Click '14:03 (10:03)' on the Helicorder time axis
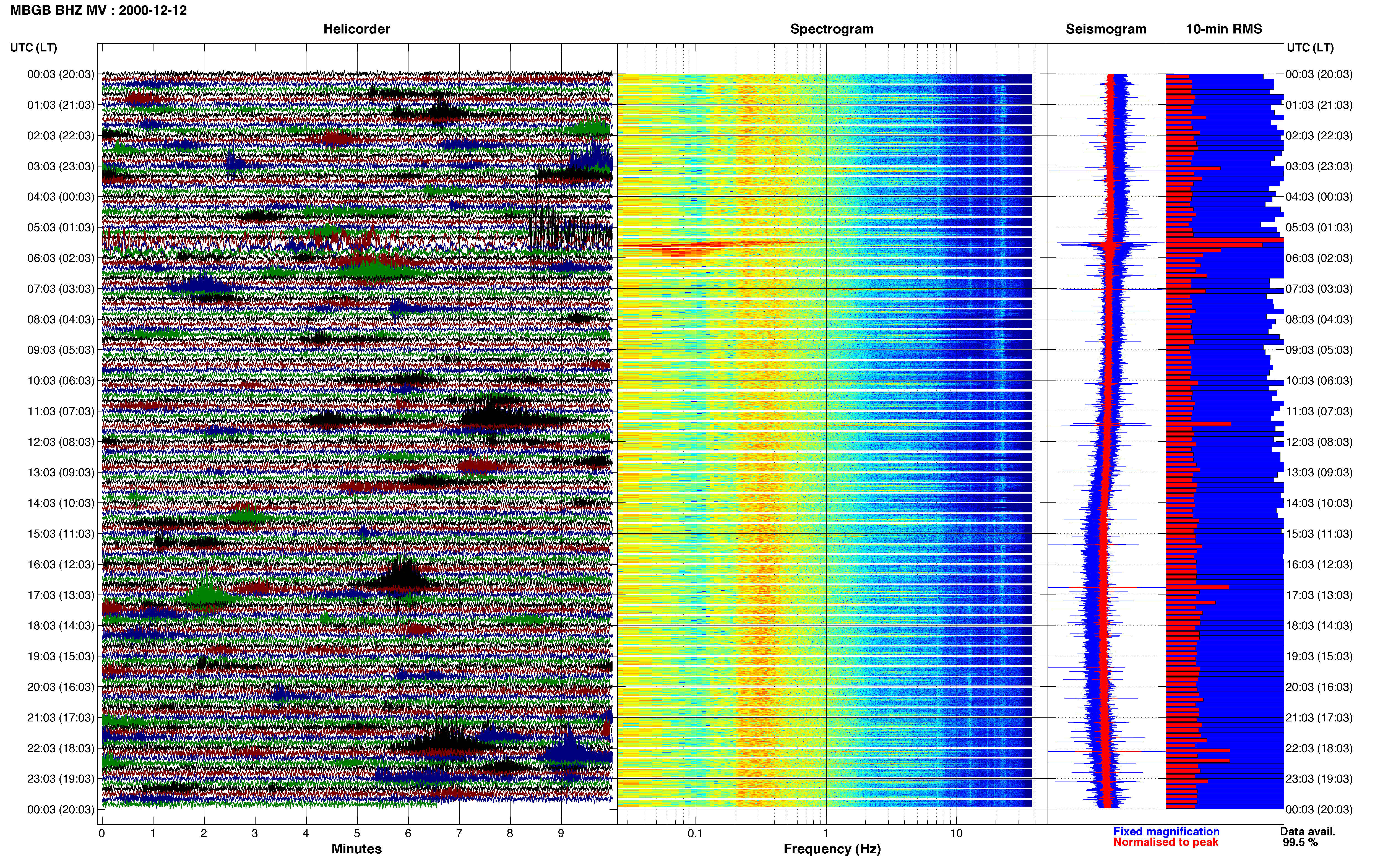This screenshot has height=868, width=1388. click(61, 504)
